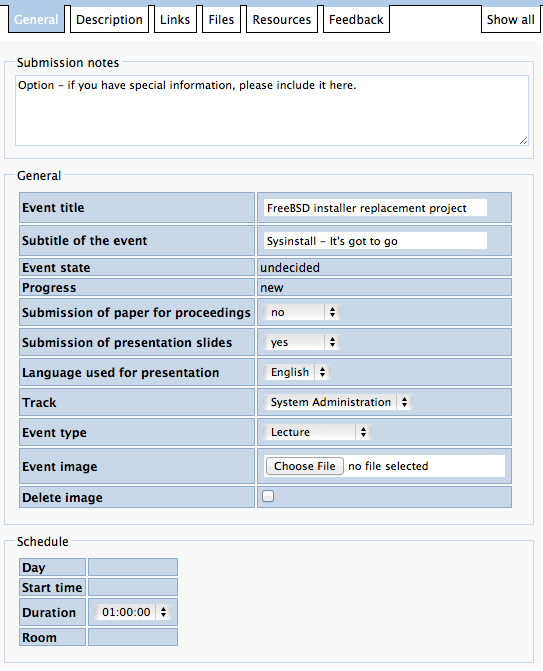Select the Files tab
The image size is (543, 671).
(x=221, y=20)
